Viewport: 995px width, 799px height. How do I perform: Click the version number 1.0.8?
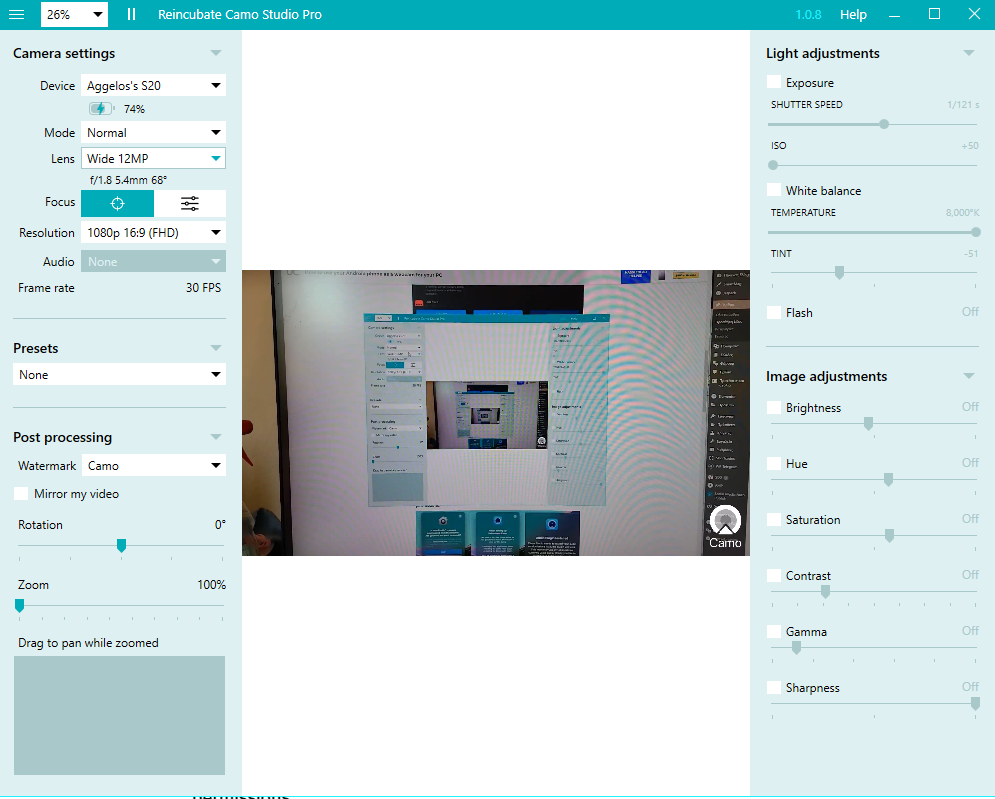808,14
